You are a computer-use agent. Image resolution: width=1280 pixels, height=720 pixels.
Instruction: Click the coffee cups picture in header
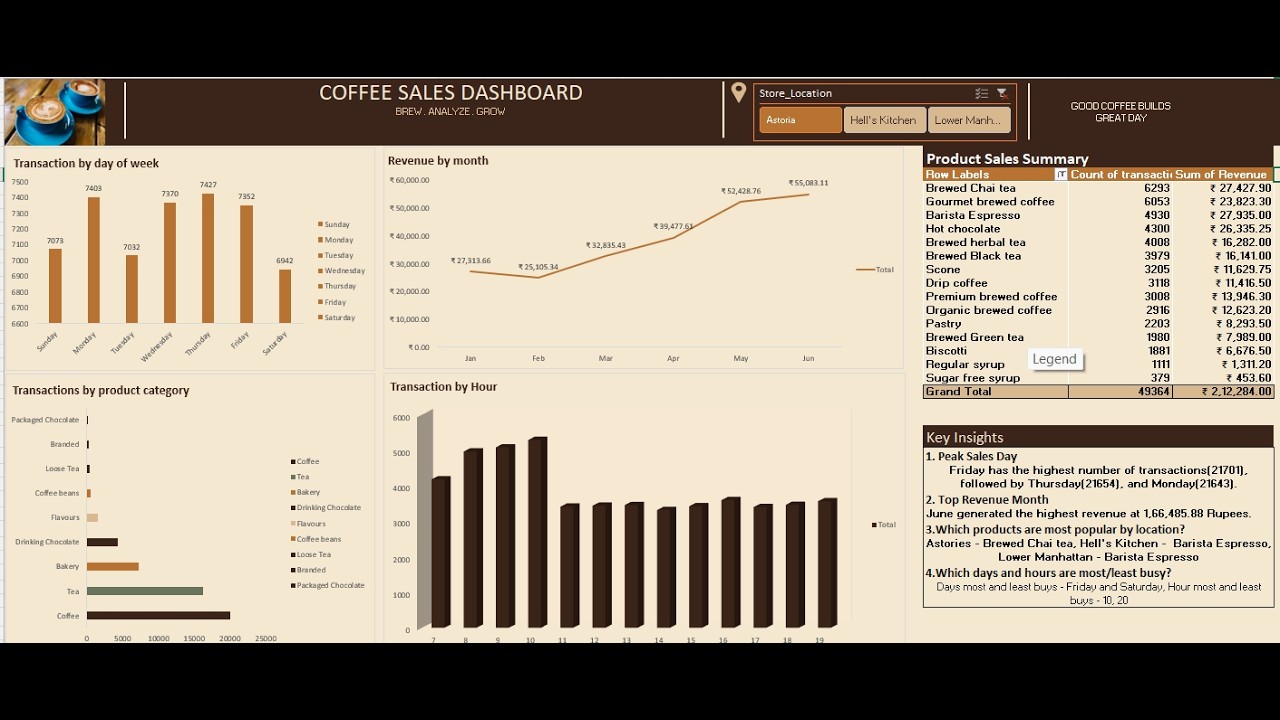[x=54, y=111]
